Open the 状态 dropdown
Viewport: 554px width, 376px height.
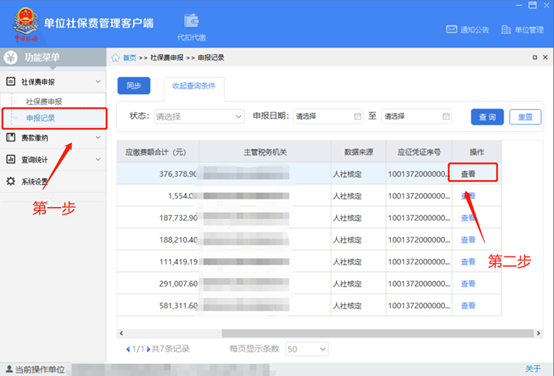pos(199,116)
